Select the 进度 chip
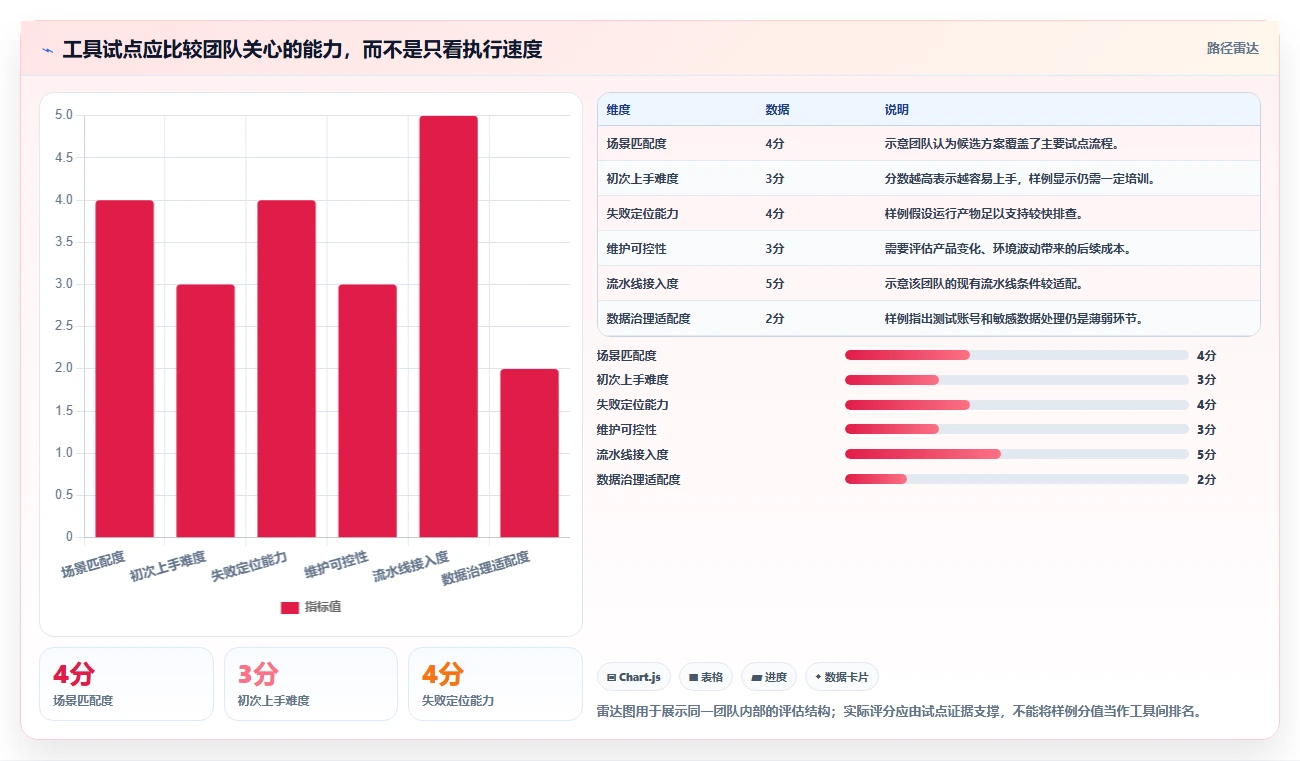 769,677
